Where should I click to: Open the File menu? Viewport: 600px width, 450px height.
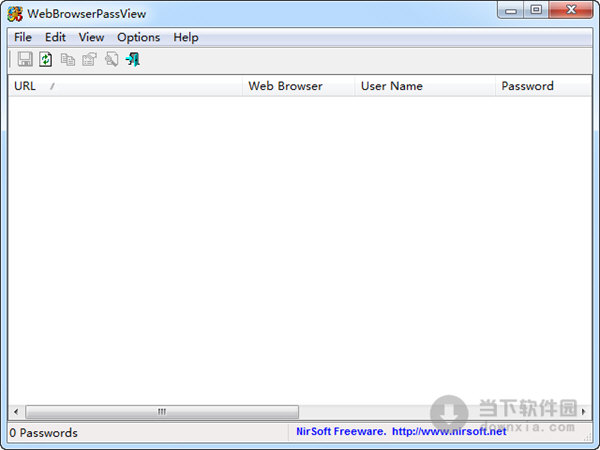(23, 38)
